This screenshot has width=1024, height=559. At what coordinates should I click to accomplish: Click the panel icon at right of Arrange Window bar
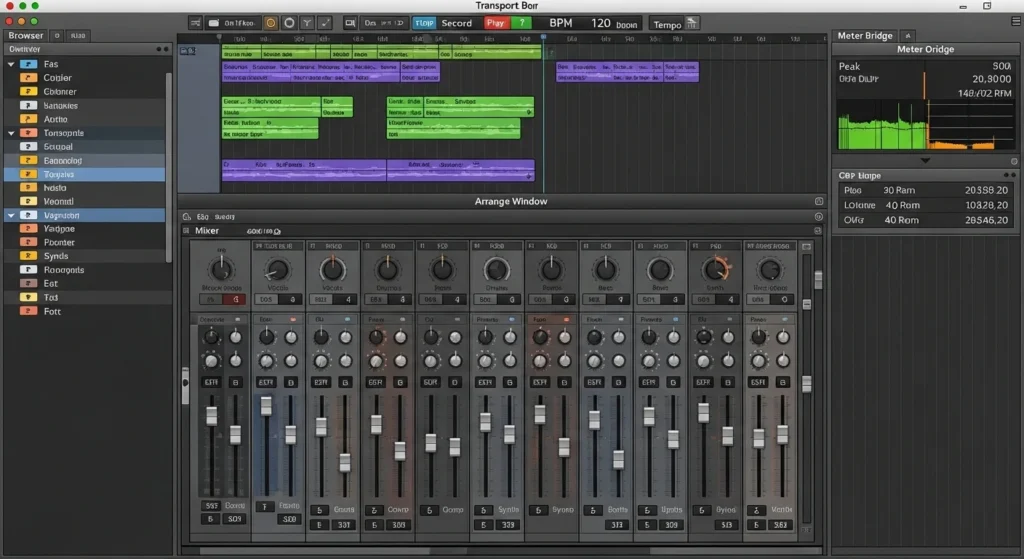coord(819,201)
